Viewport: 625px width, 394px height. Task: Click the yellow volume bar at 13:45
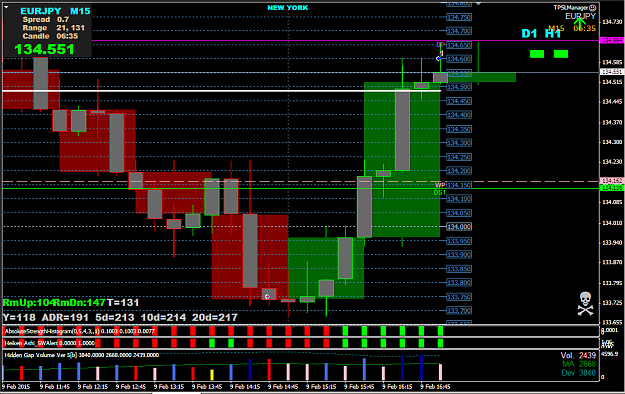click(212, 375)
